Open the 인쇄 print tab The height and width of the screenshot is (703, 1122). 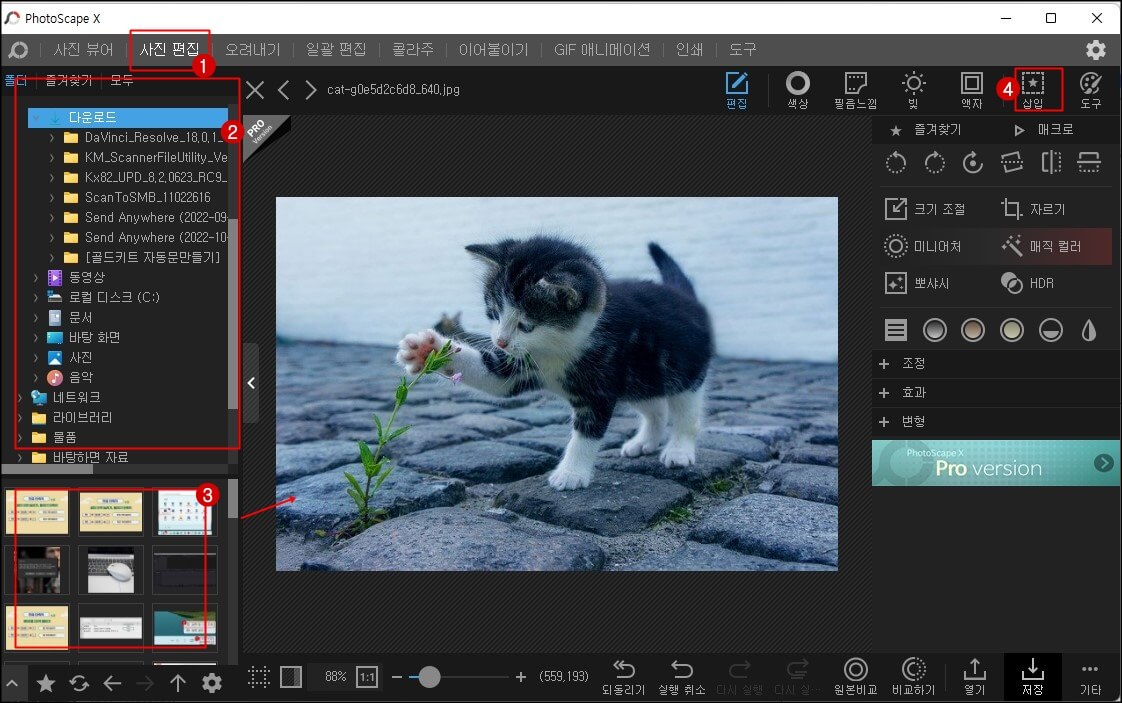tap(690, 49)
